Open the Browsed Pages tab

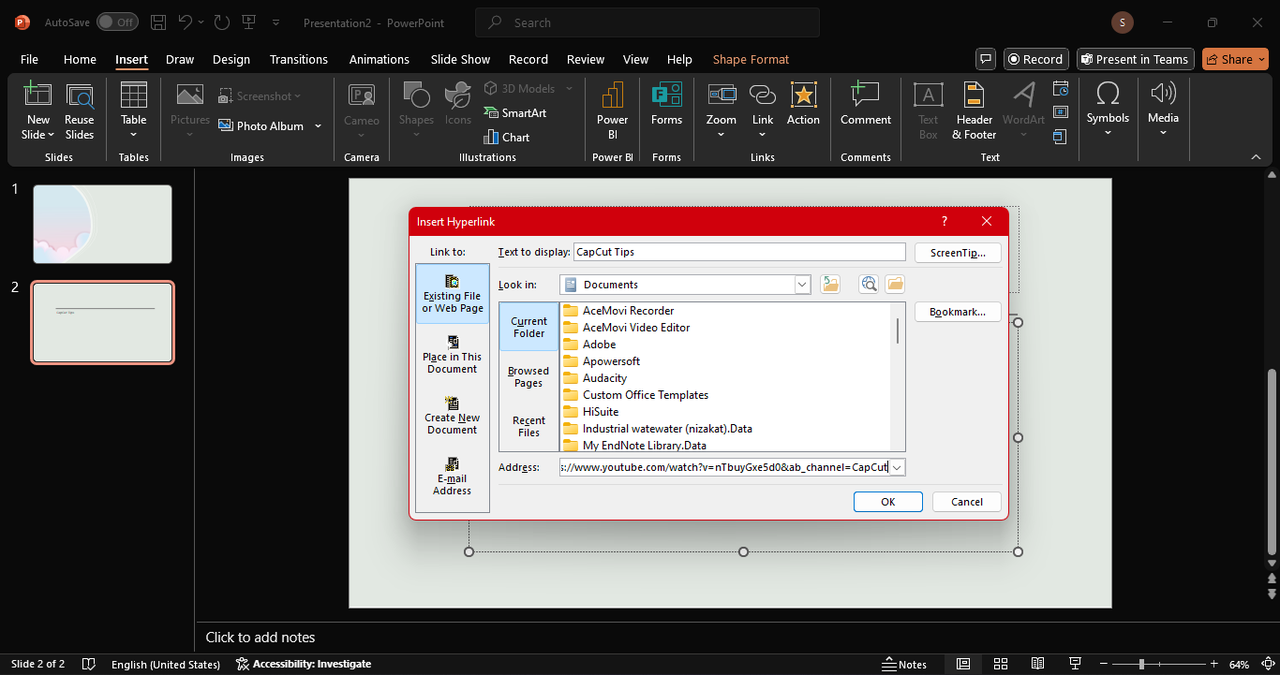529,376
